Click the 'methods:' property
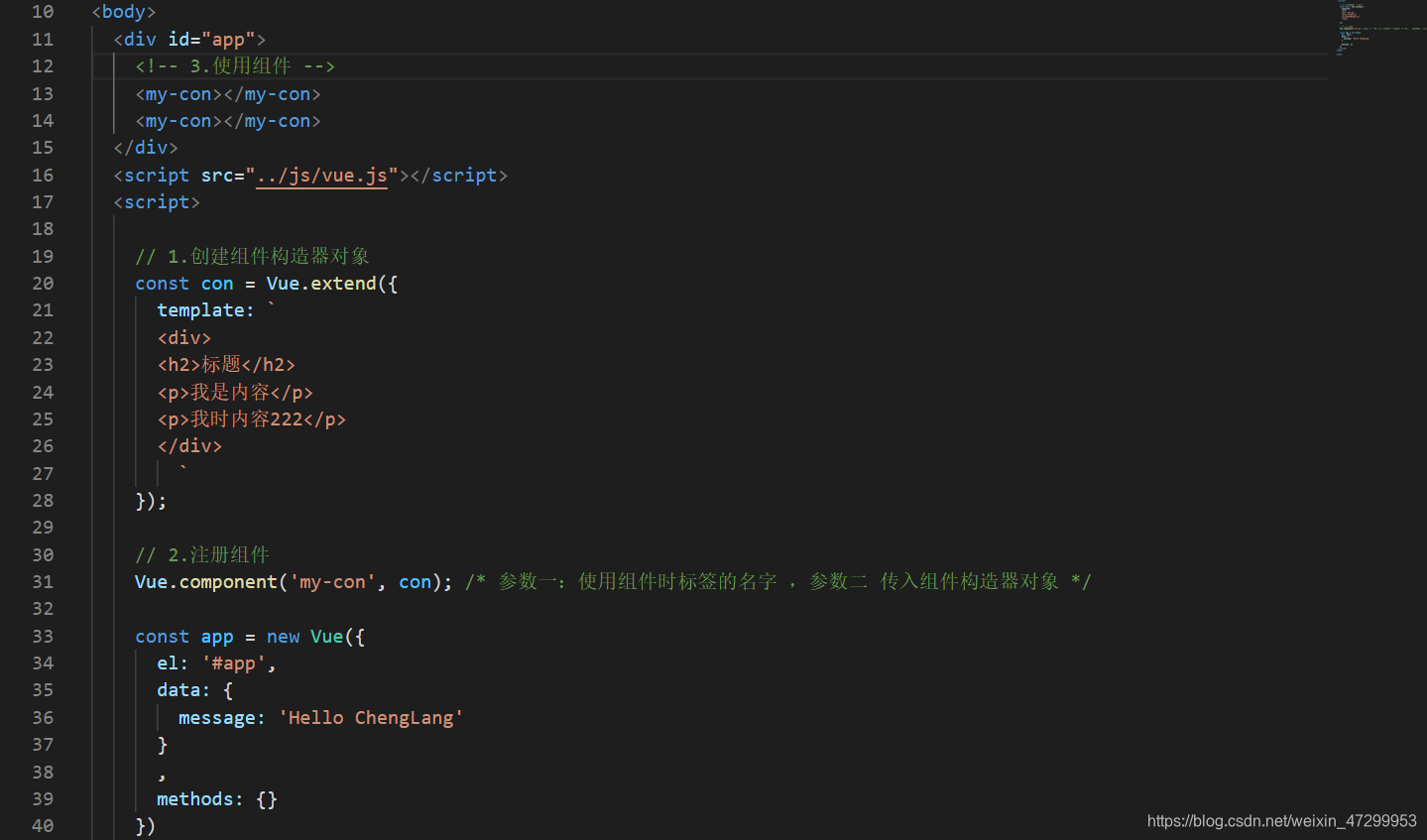 tap(200, 799)
